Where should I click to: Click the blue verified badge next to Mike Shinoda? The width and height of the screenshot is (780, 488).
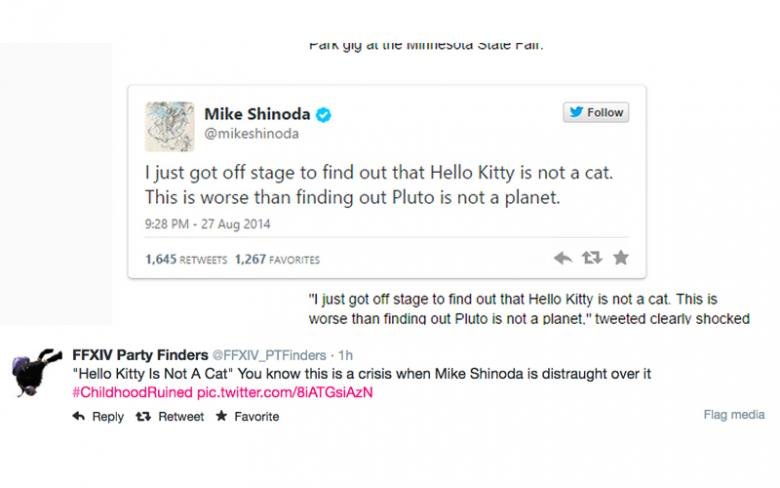[x=324, y=115]
